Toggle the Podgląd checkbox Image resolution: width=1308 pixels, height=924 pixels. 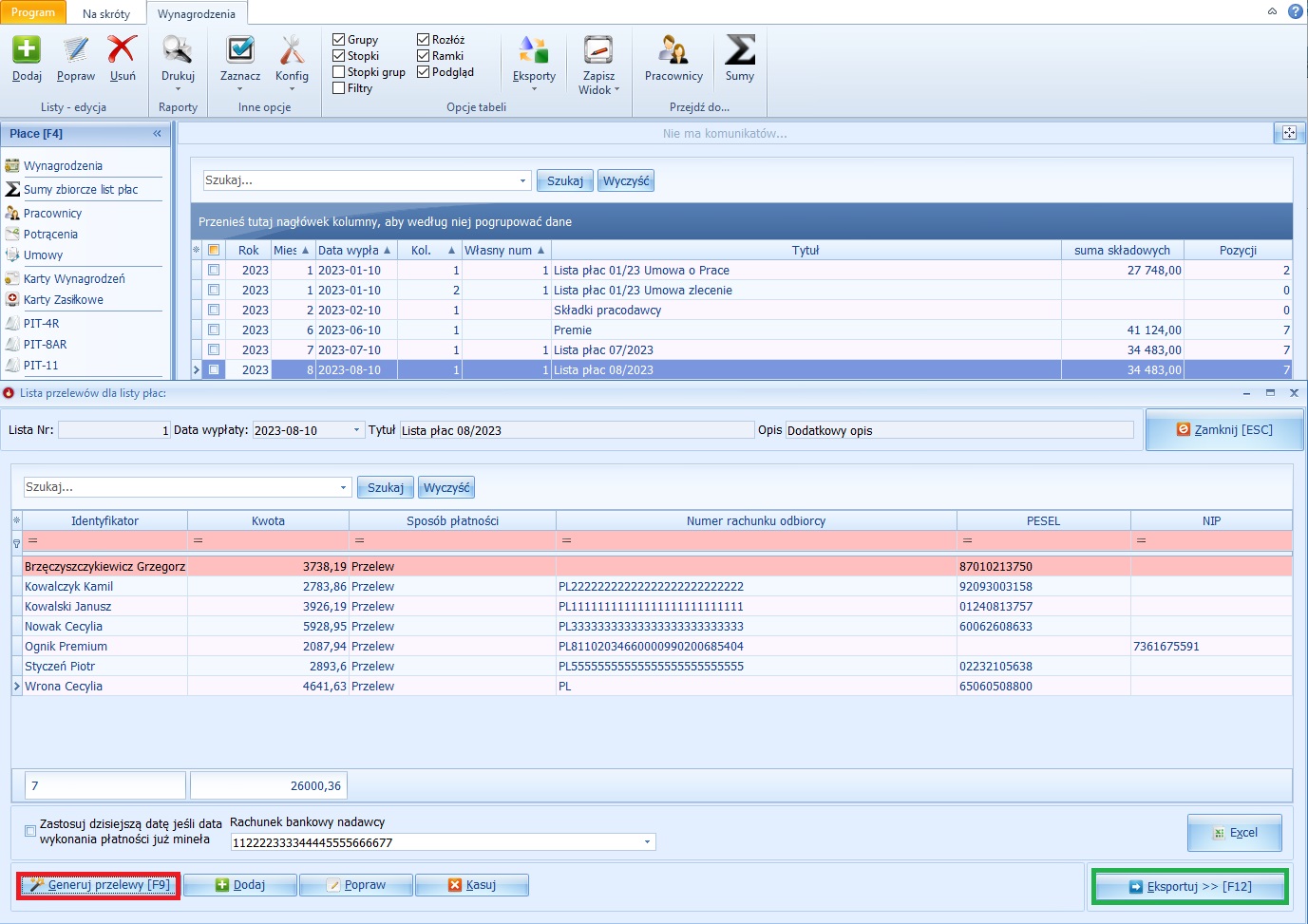coord(423,72)
